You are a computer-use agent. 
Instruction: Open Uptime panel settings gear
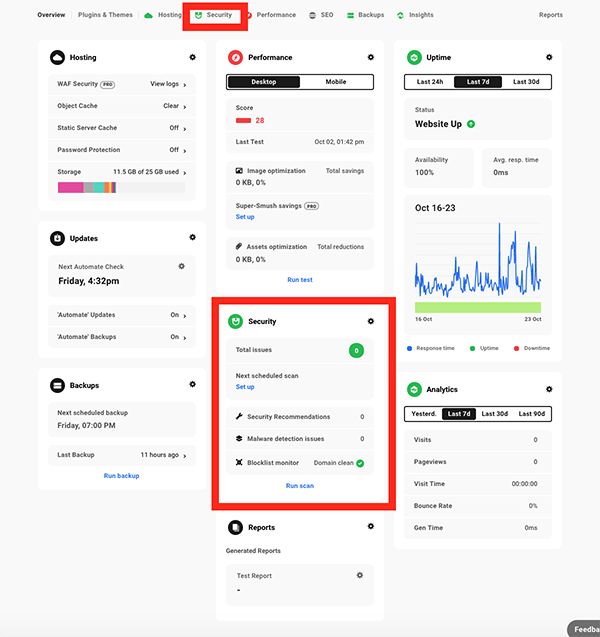[x=549, y=58]
